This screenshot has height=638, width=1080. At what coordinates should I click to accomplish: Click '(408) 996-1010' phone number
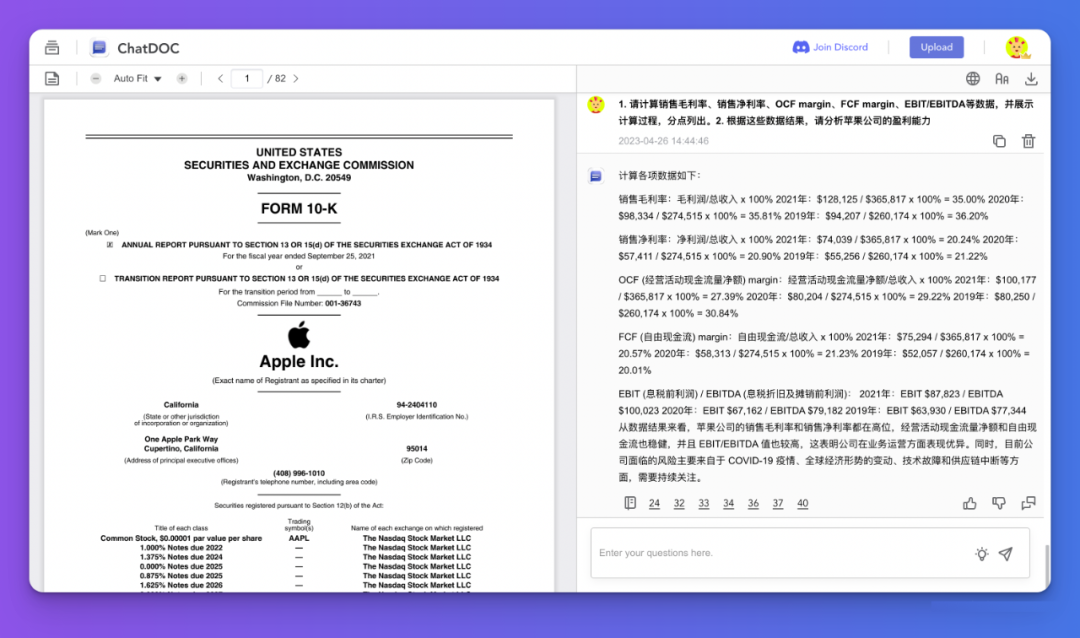click(299, 473)
